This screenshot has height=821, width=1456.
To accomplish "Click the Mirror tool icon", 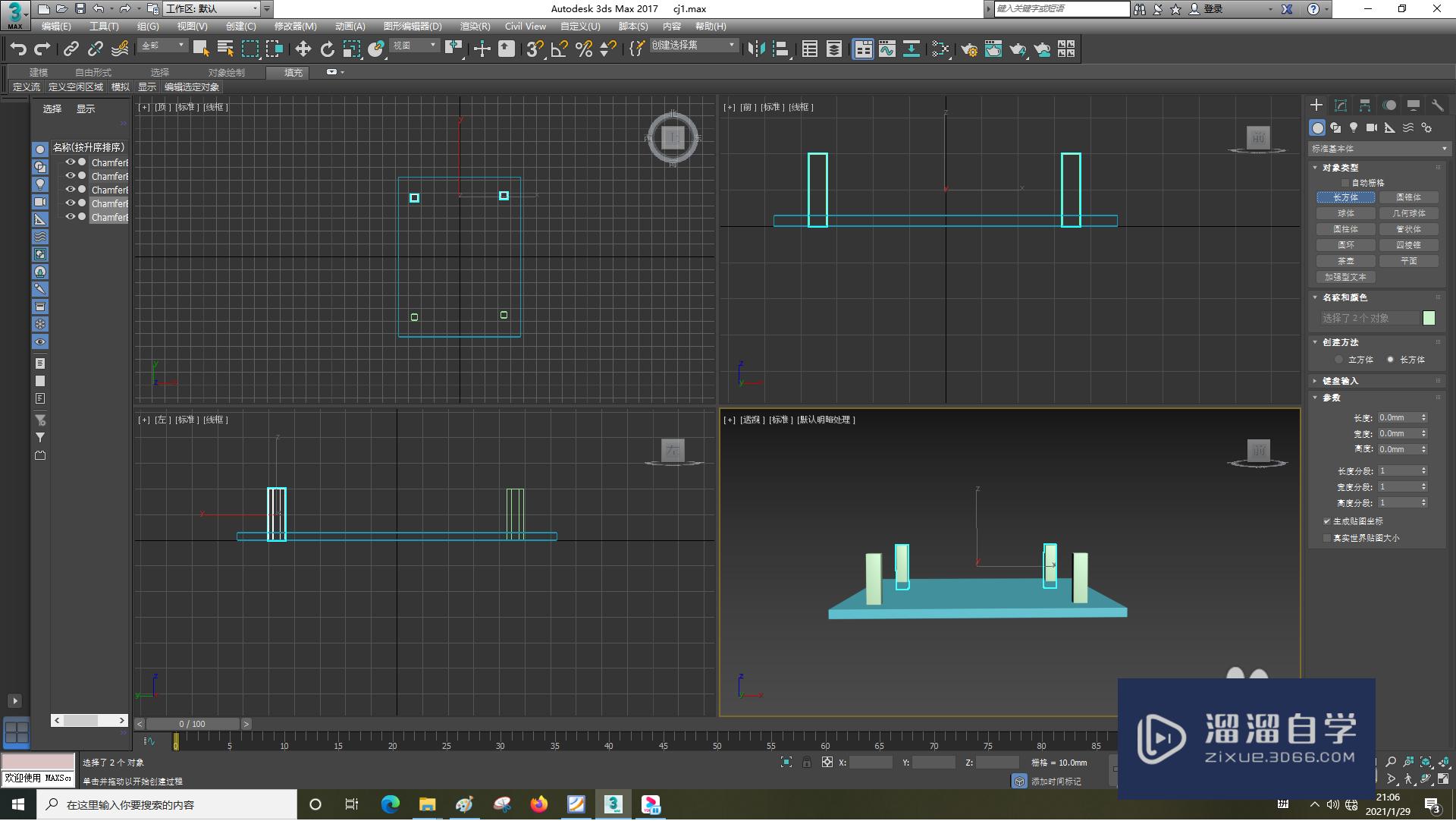I will 756,49.
